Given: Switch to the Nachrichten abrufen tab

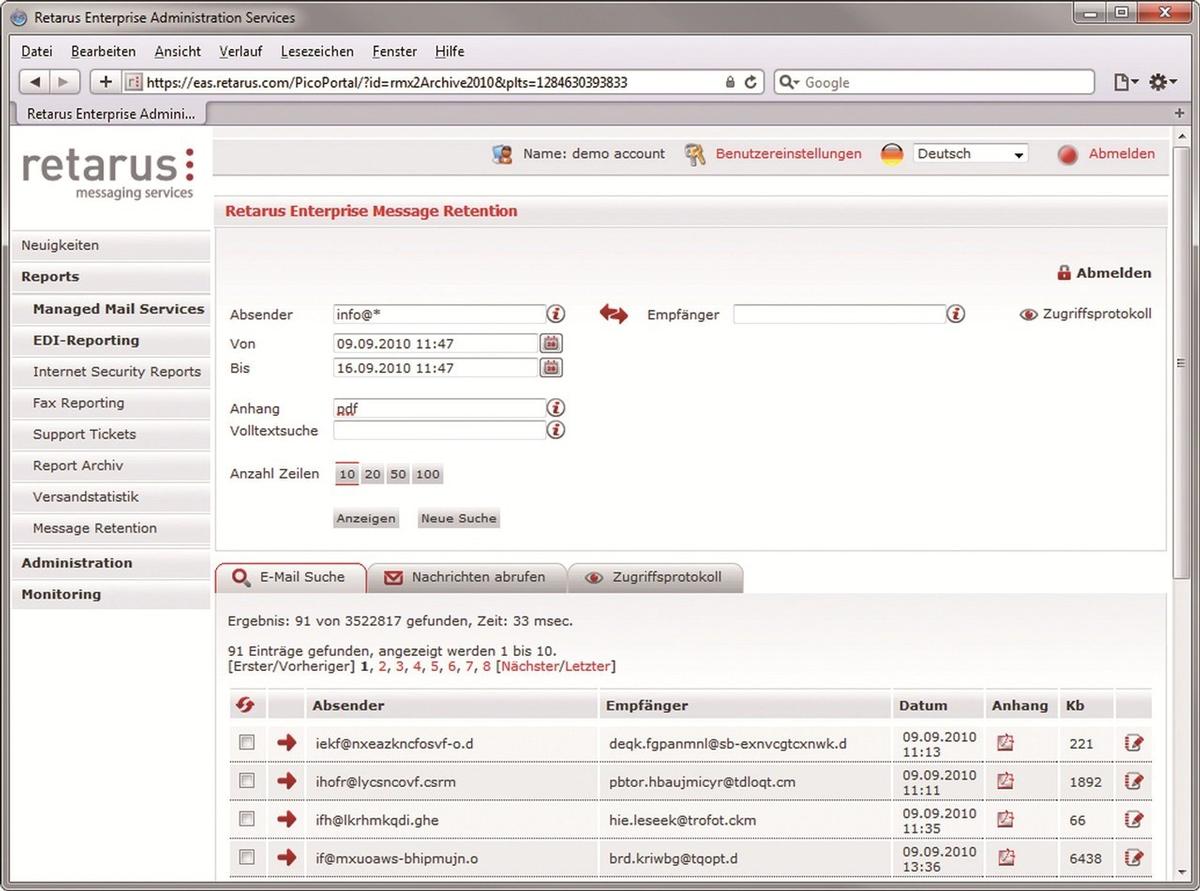Looking at the screenshot, I should pyautogui.click(x=466, y=577).
